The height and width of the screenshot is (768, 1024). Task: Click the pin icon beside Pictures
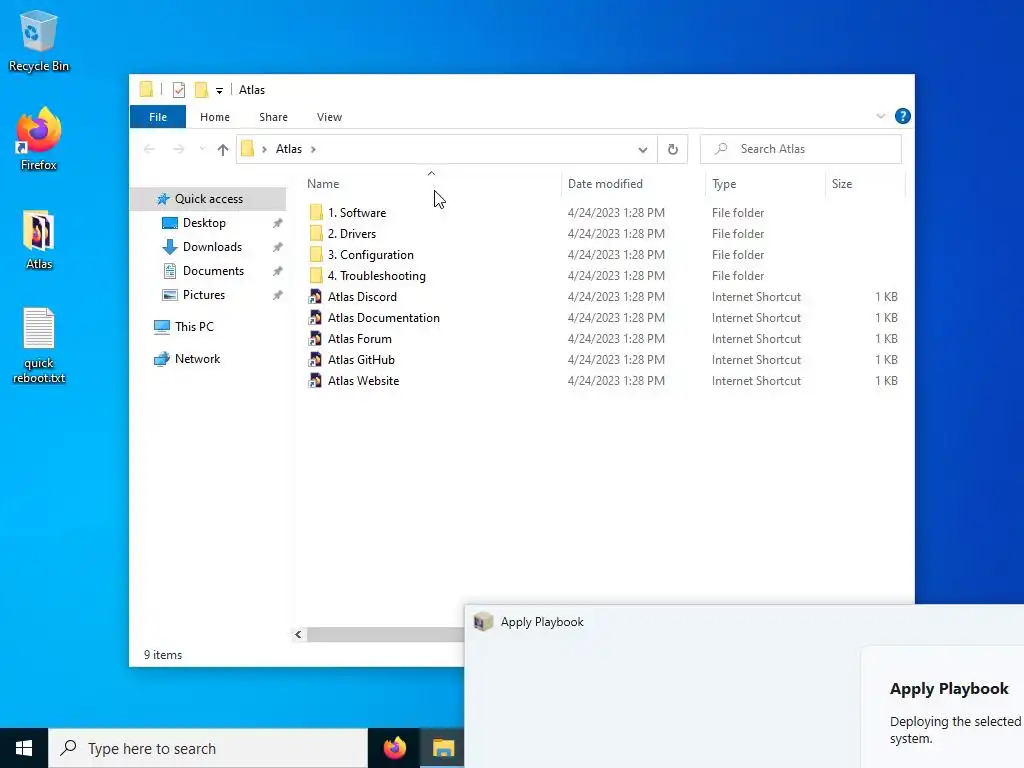point(278,295)
